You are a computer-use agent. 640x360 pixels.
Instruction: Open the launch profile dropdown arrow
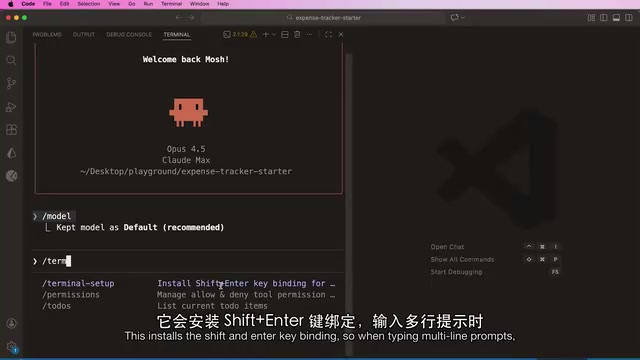[273, 35]
